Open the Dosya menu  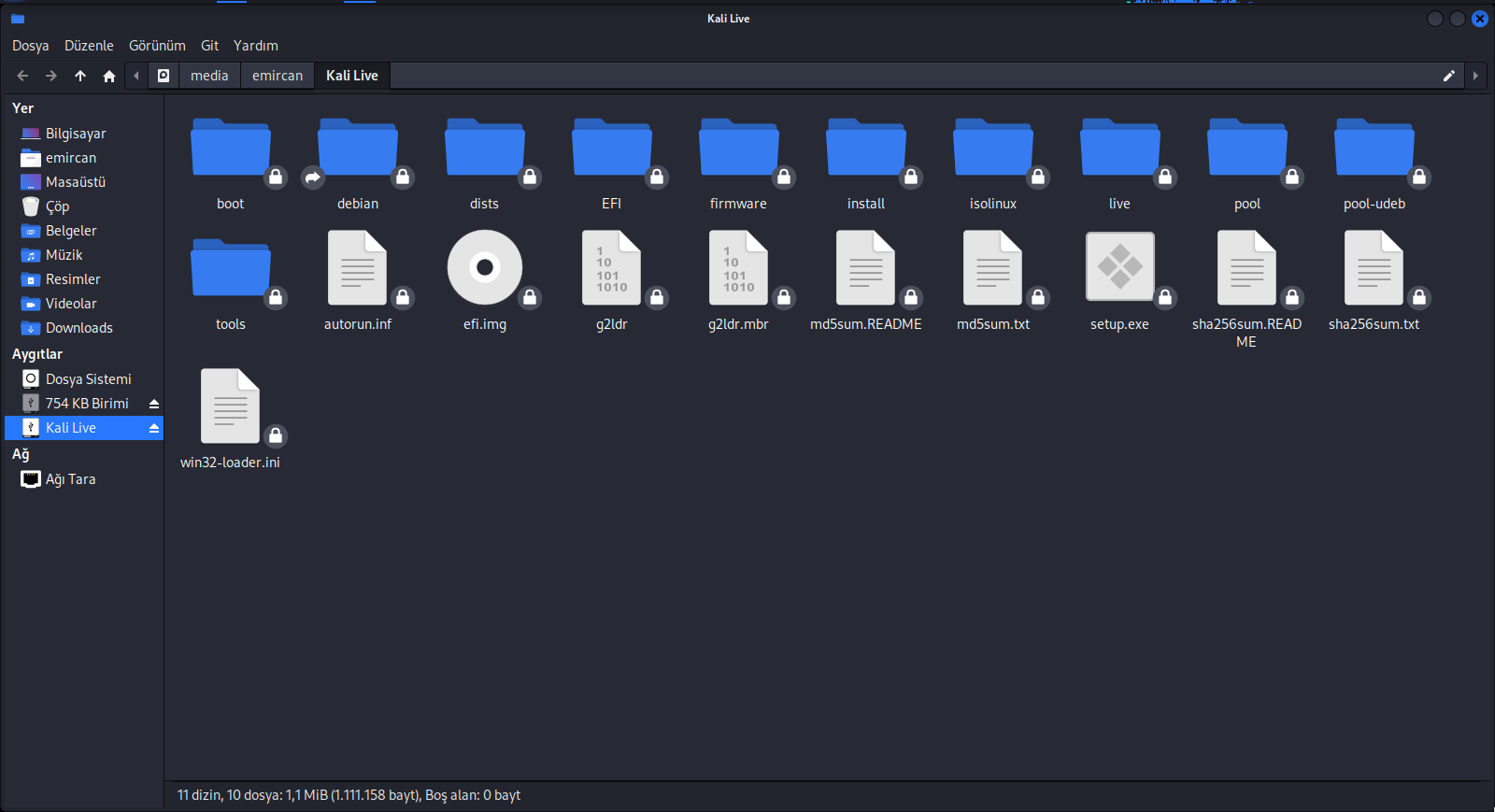pyautogui.click(x=31, y=46)
